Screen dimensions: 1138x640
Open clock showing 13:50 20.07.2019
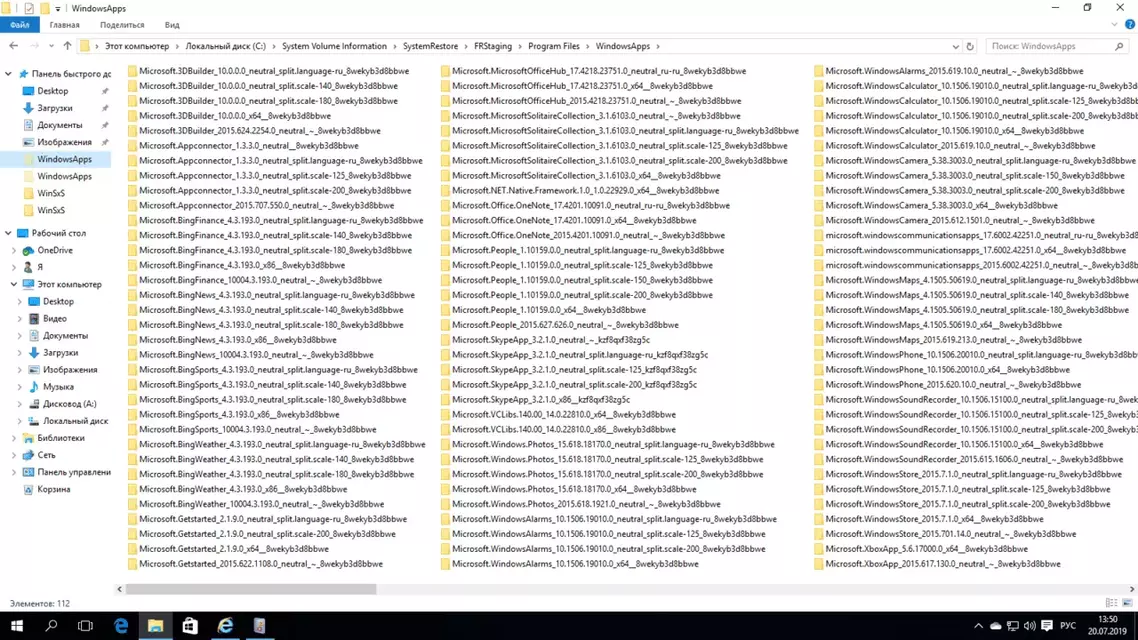[1108, 625]
